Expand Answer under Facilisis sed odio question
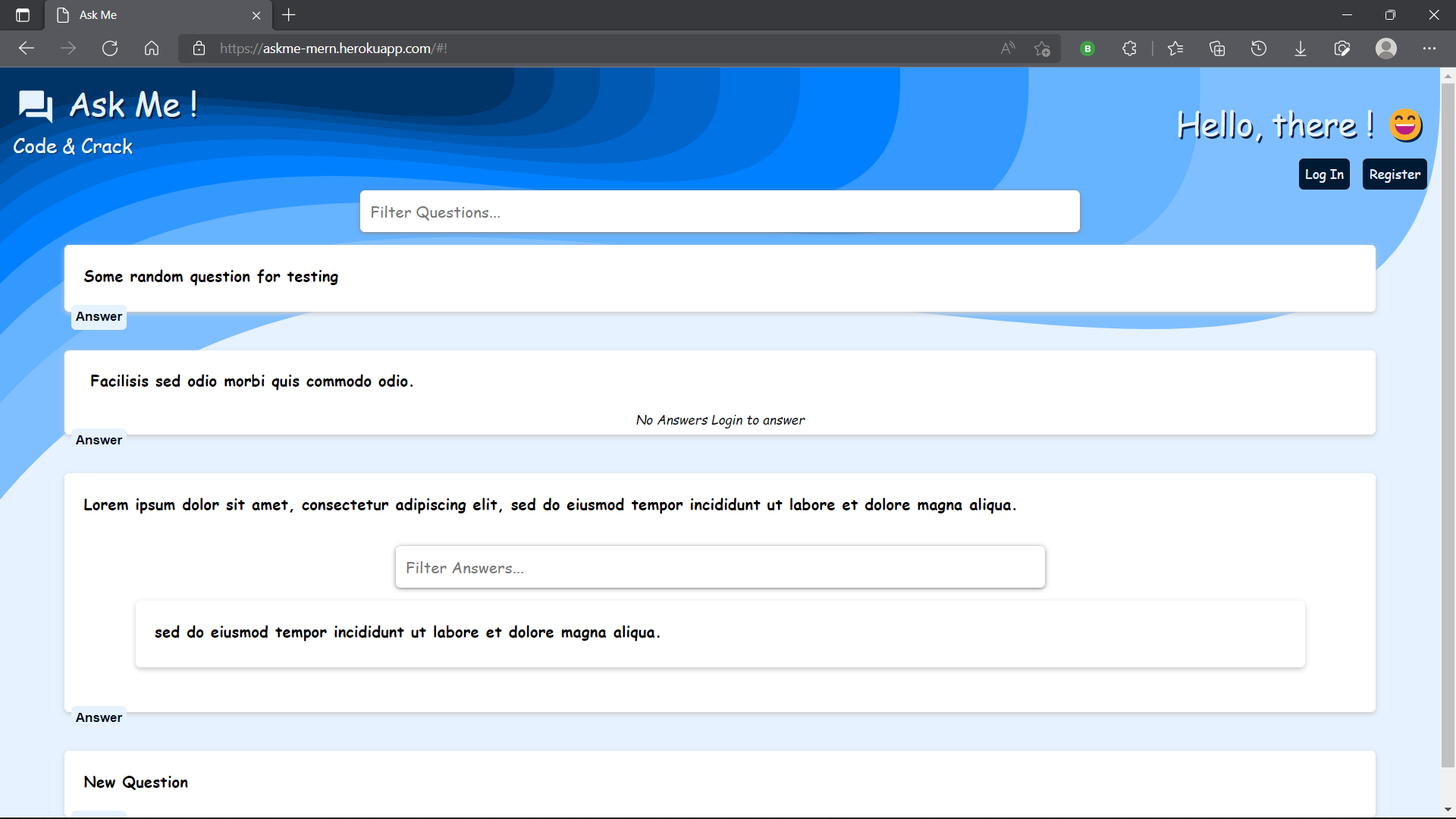The image size is (1456, 819). [x=99, y=441]
